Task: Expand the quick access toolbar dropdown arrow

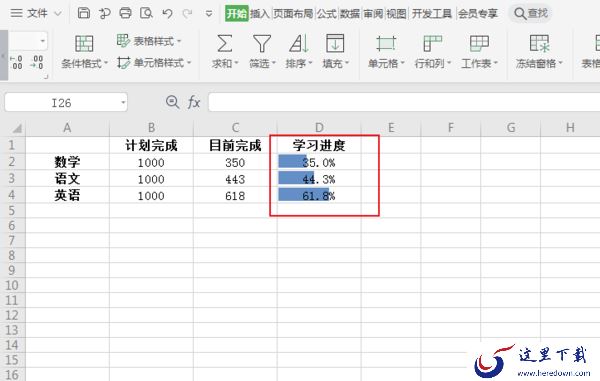Action: 209,14
